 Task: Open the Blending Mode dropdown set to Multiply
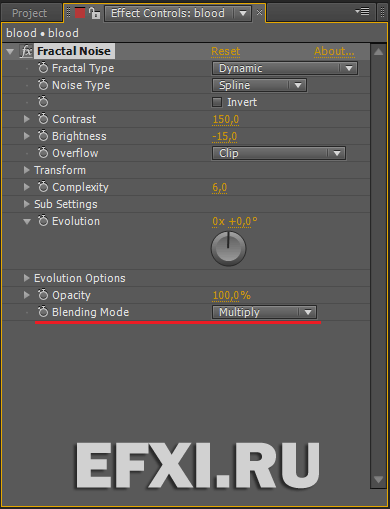(264, 312)
